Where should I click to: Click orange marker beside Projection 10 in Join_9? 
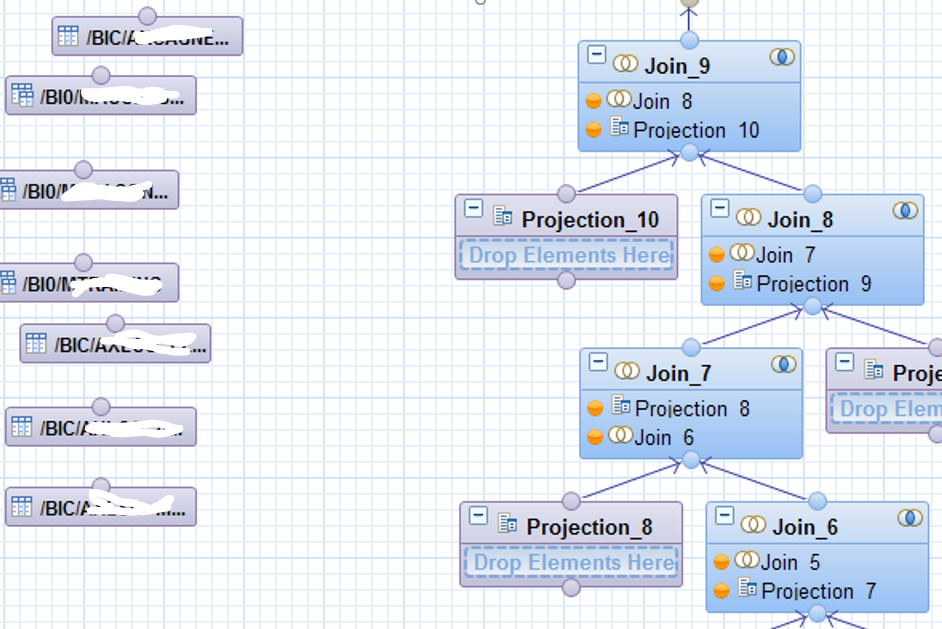click(x=594, y=130)
